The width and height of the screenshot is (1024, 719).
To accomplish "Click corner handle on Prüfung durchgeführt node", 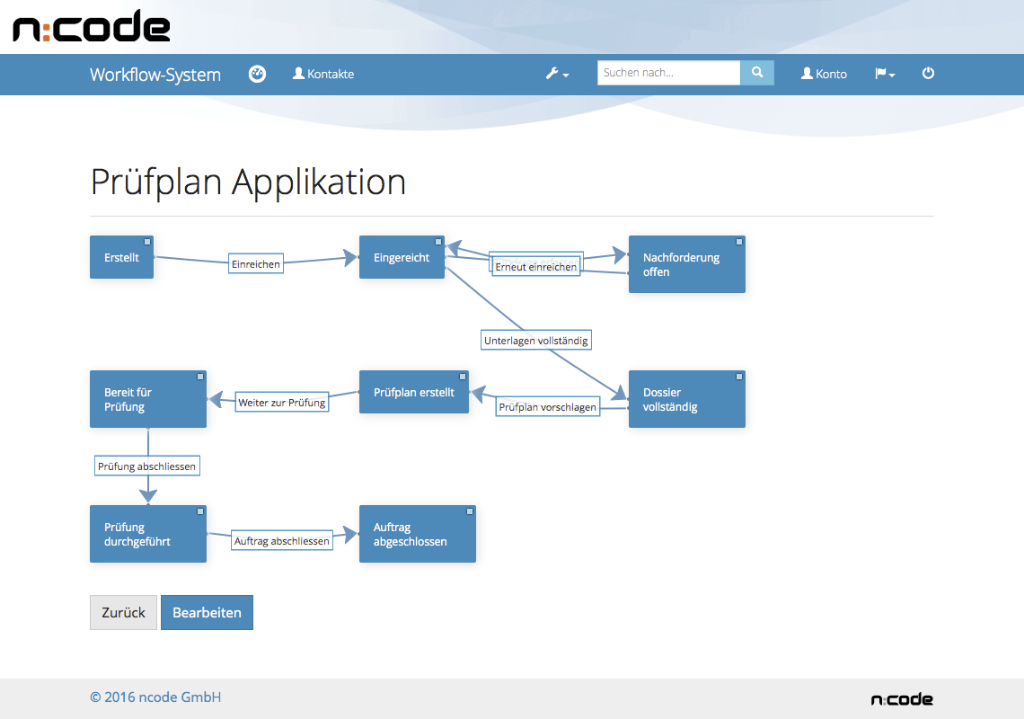I will (200, 511).
